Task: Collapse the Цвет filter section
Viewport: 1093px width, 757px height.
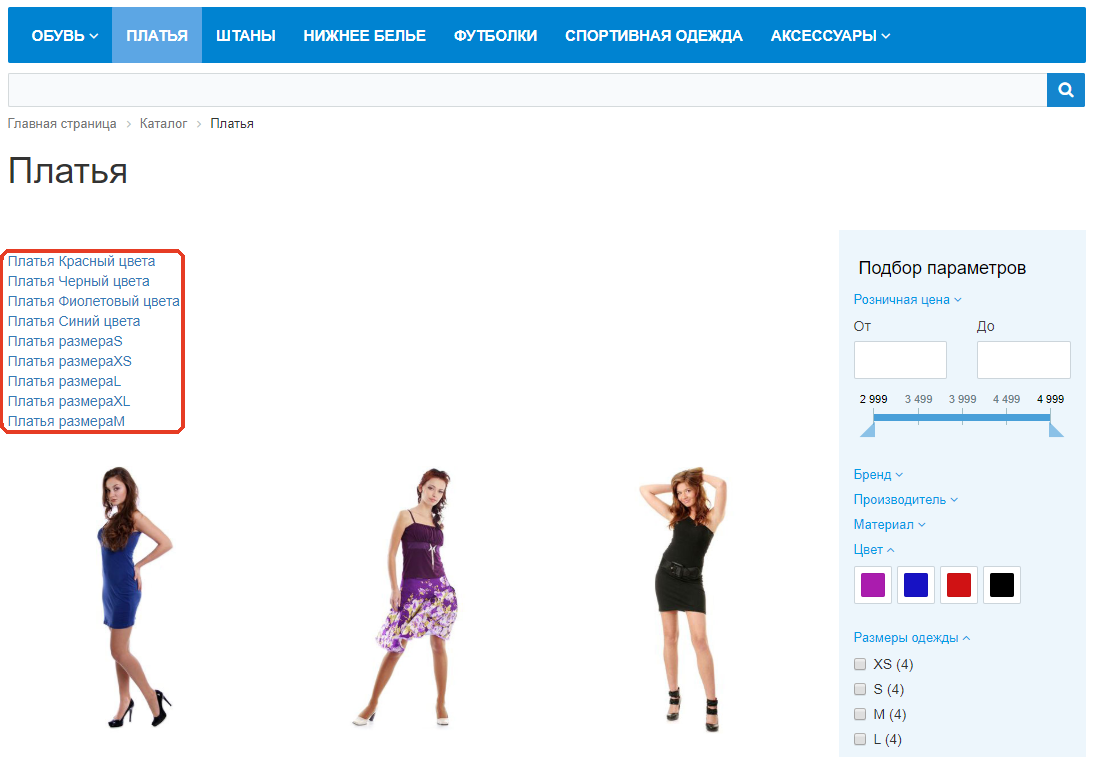Action: pyautogui.click(x=874, y=550)
